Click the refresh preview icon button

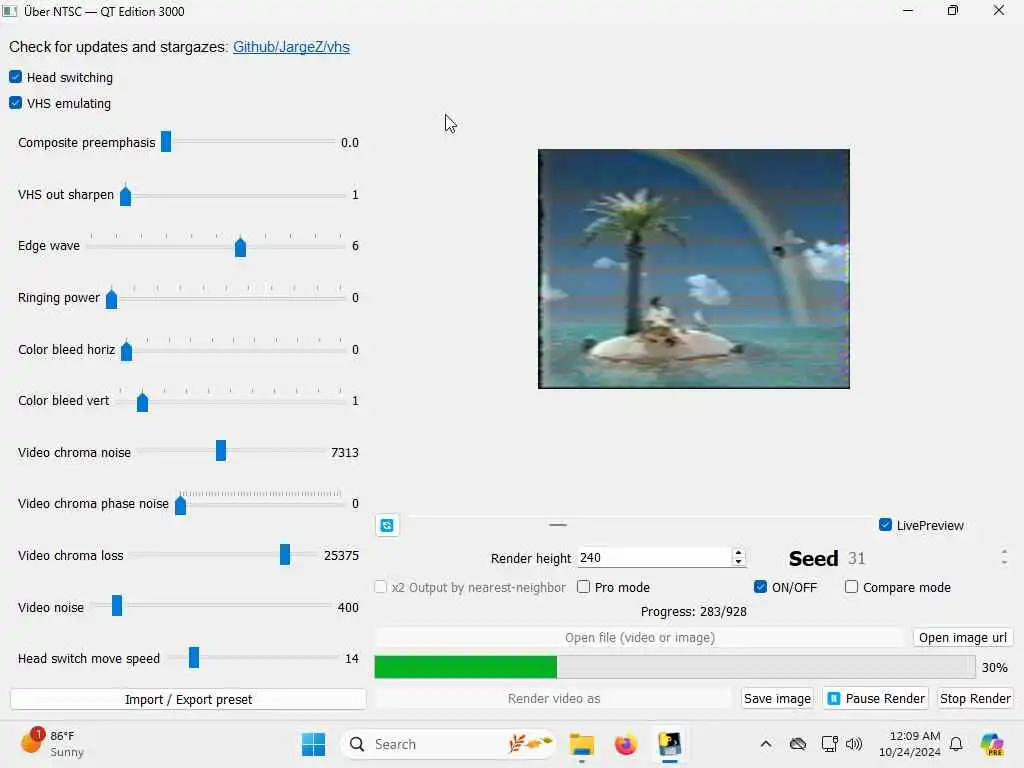[x=387, y=525]
